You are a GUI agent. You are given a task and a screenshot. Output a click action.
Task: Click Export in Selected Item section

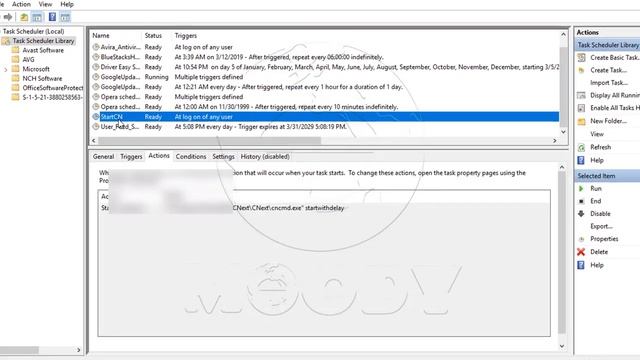pyautogui.click(x=602, y=227)
